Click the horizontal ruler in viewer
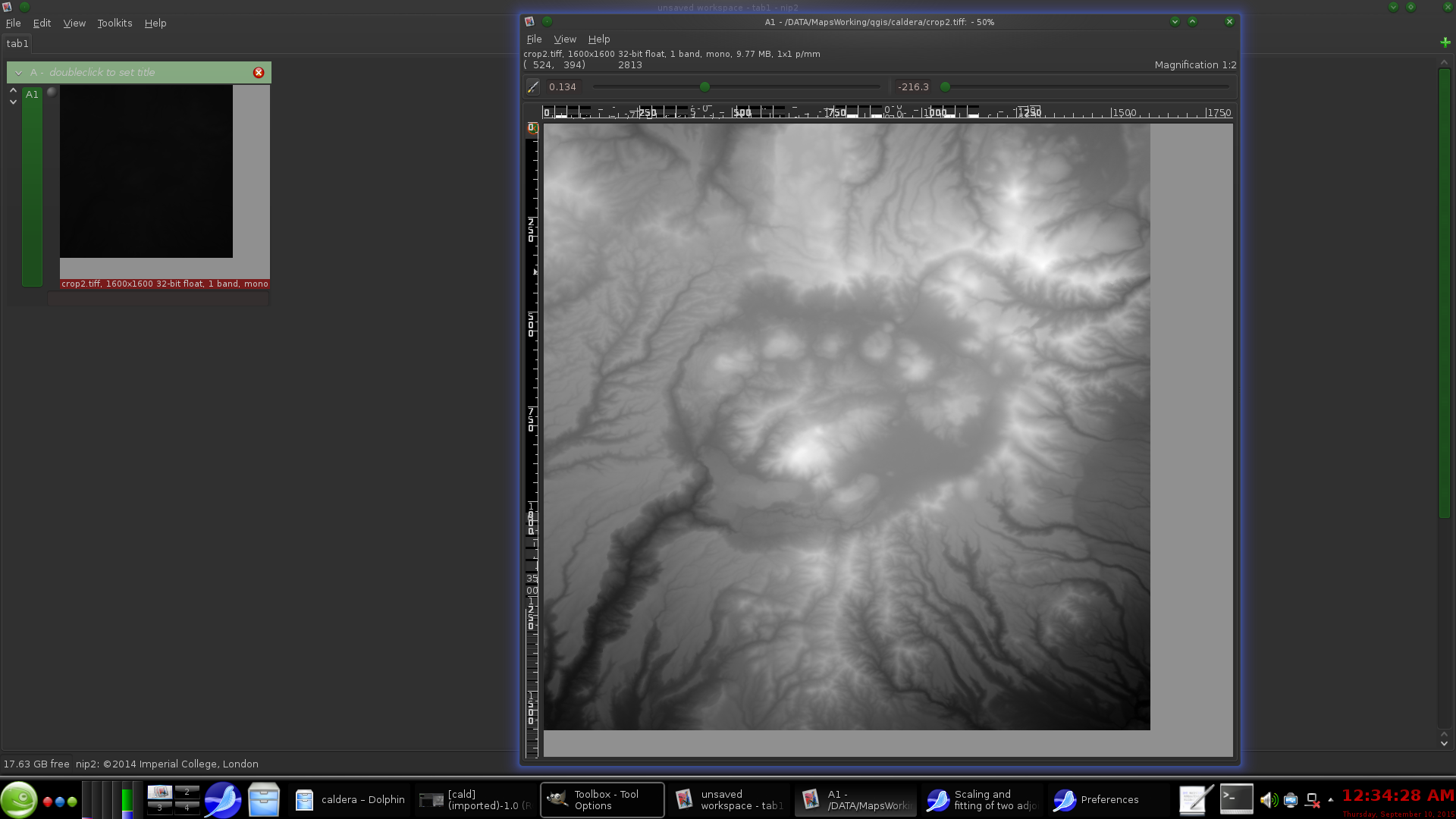Screen dimensions: 1456x819 [888, 112]
